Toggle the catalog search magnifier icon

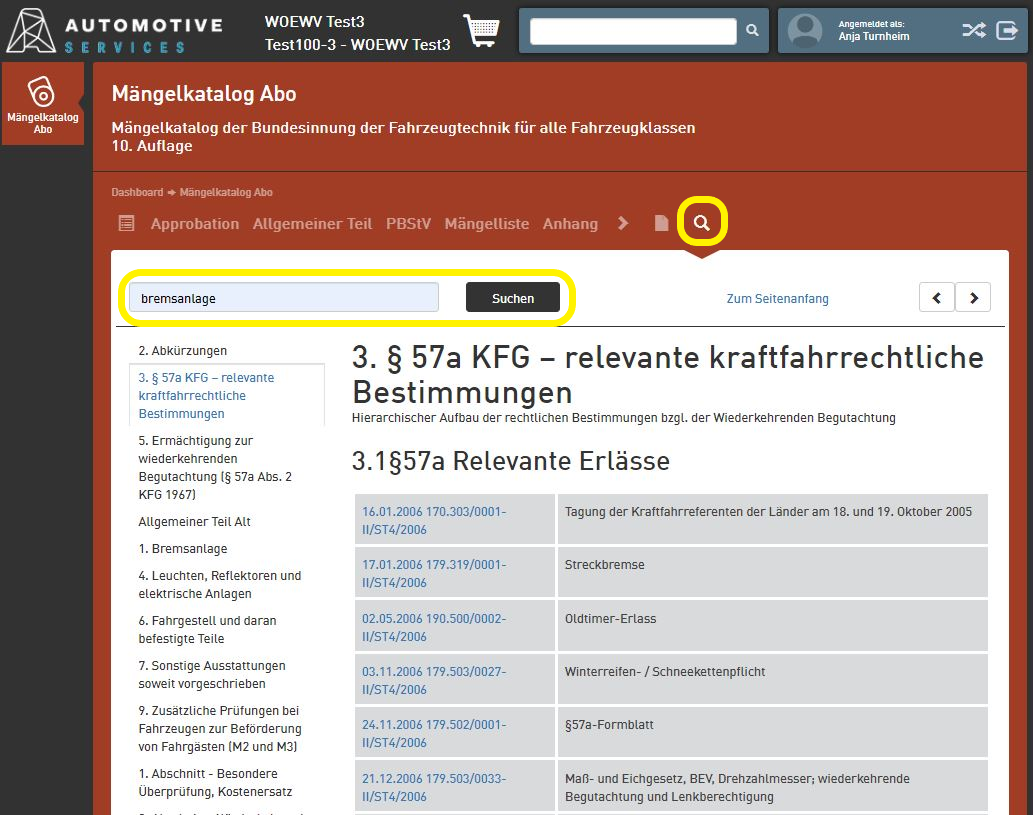click(702, 223)
